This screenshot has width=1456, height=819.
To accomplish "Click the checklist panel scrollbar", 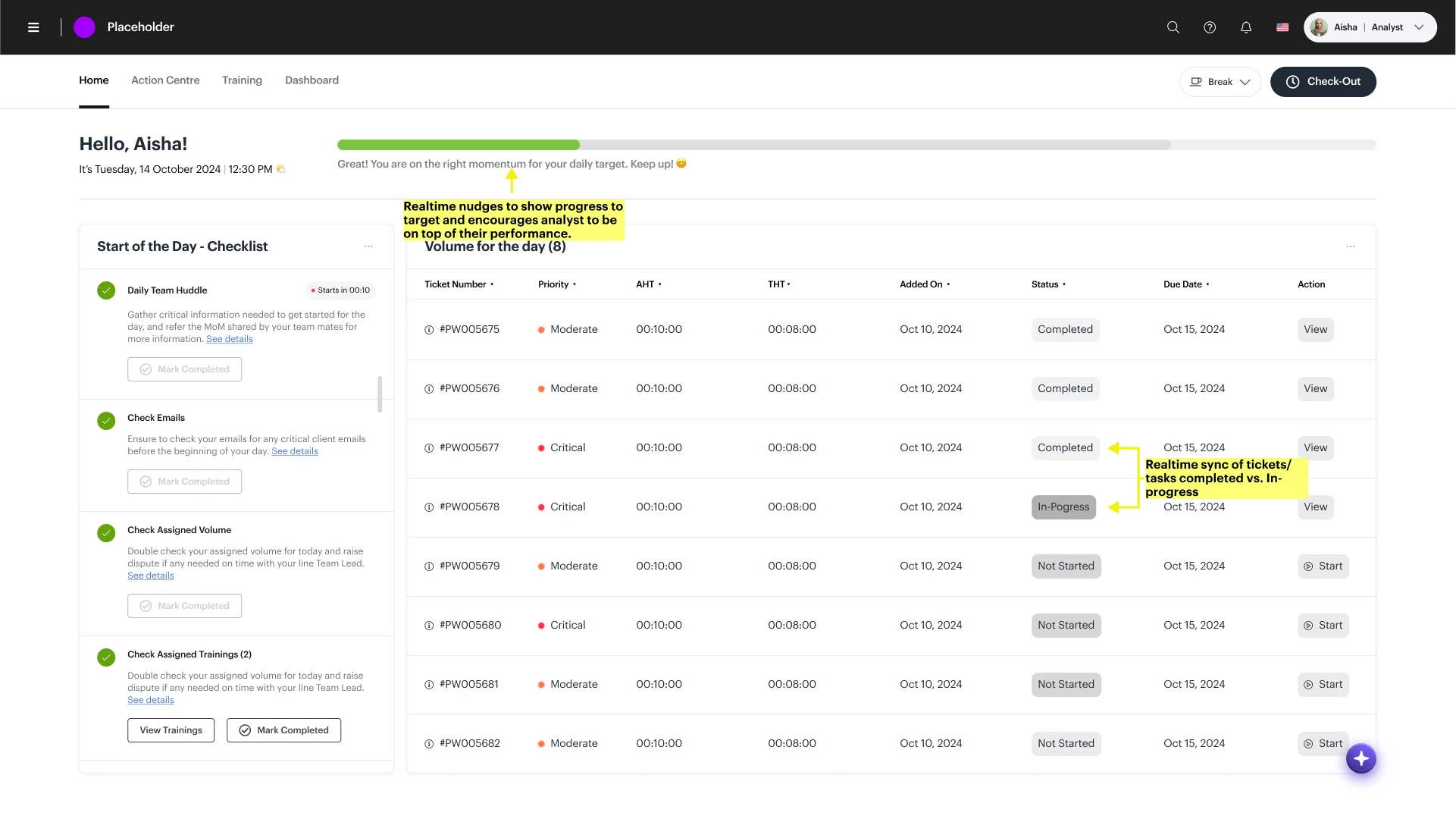I will 380,394.
